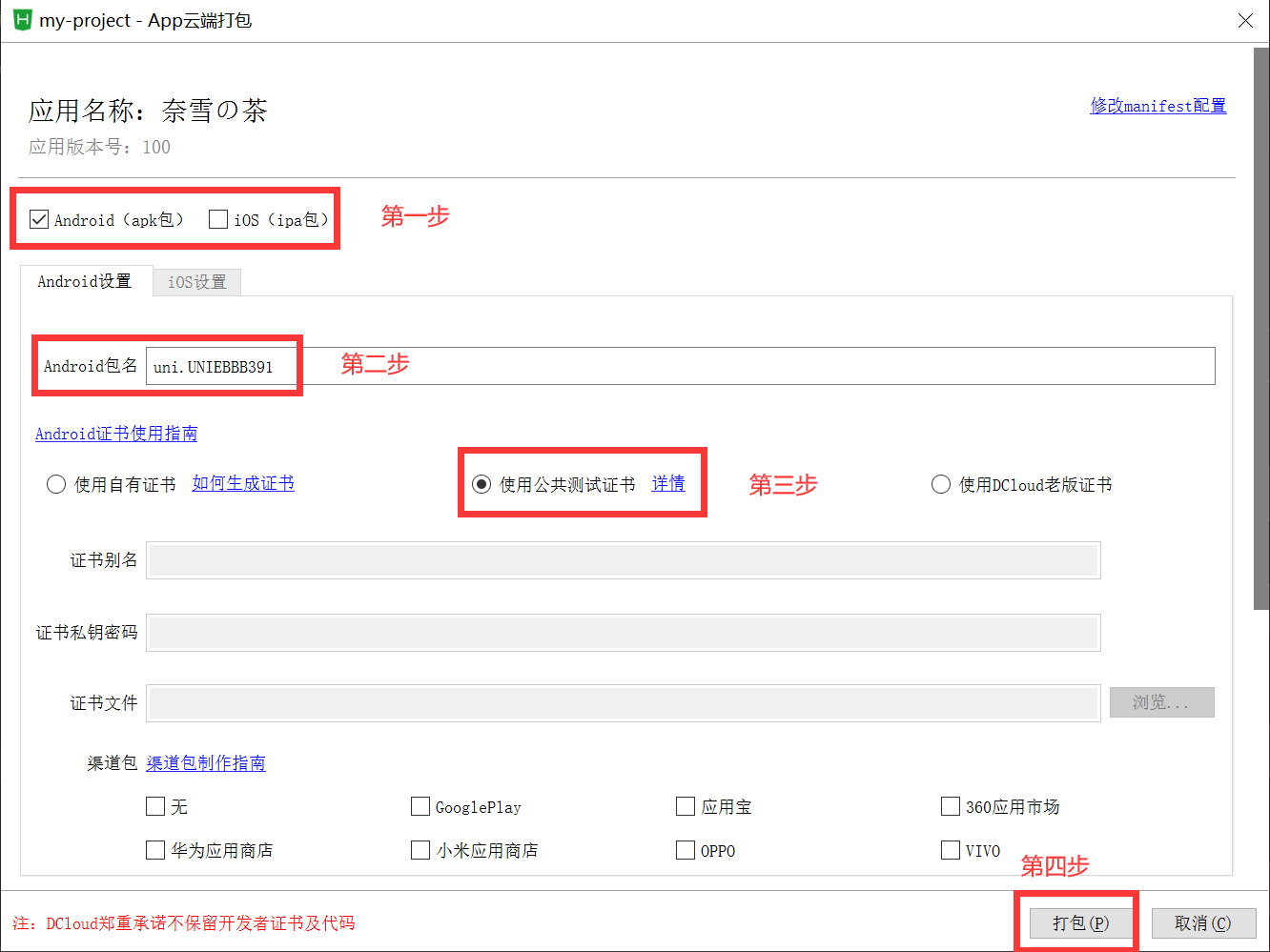1270x952 pixels.
Task: Open the 修改manifest配置 link
Action: click(1158, 106)
